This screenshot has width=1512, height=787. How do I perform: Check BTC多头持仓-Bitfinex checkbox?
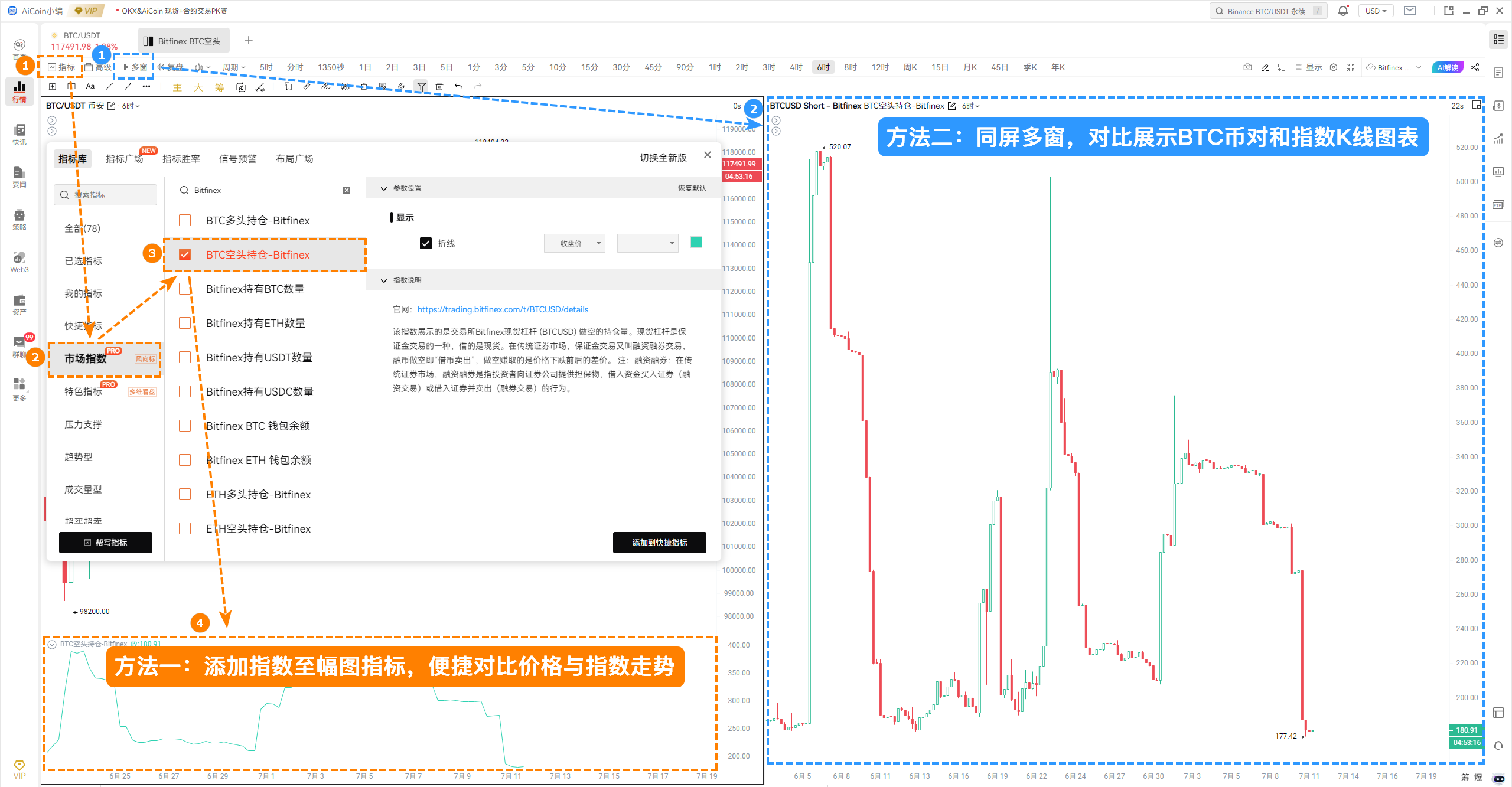click(185, 220)
